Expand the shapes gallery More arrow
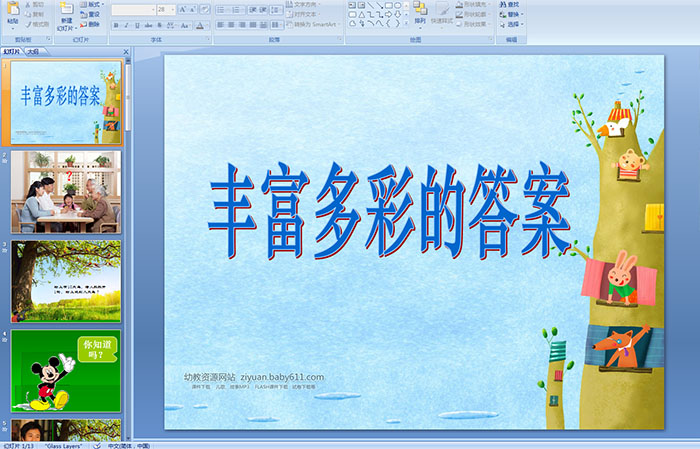Image resolution: width=700 pixels, height=449 pixels. pos(406,23)
